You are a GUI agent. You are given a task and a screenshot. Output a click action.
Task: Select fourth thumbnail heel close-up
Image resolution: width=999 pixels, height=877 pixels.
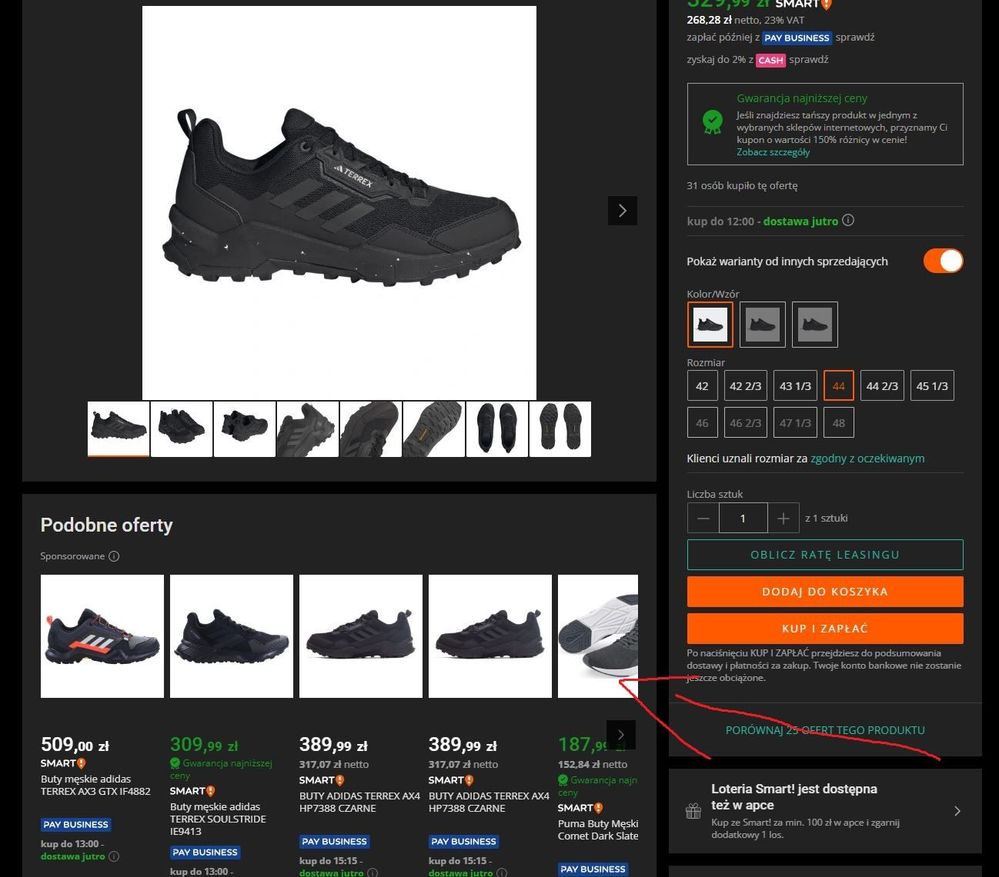pos(308,429)
